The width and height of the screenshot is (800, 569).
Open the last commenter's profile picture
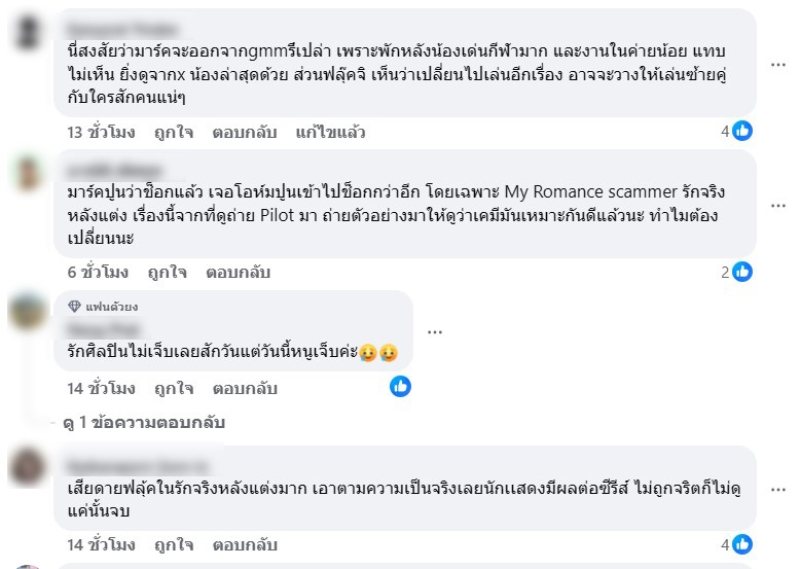click(27, 467)
